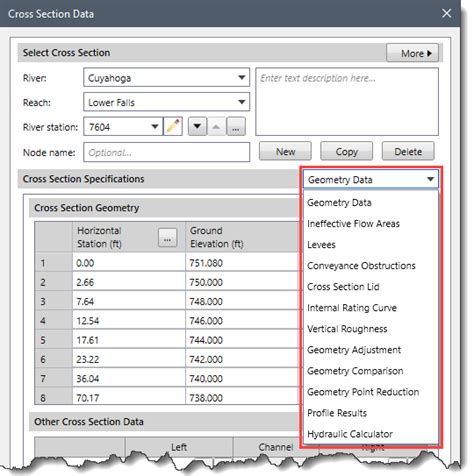
Task: Click horizontal station cell 12.54
Action: (129, 321)
